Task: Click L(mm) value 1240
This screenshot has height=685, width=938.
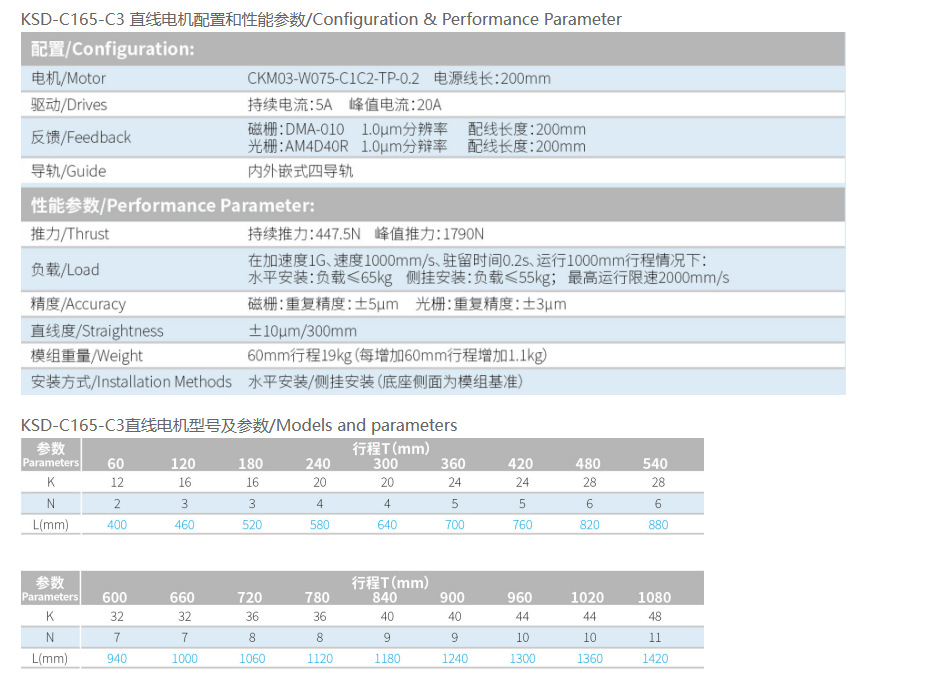Action: point(455,659)
